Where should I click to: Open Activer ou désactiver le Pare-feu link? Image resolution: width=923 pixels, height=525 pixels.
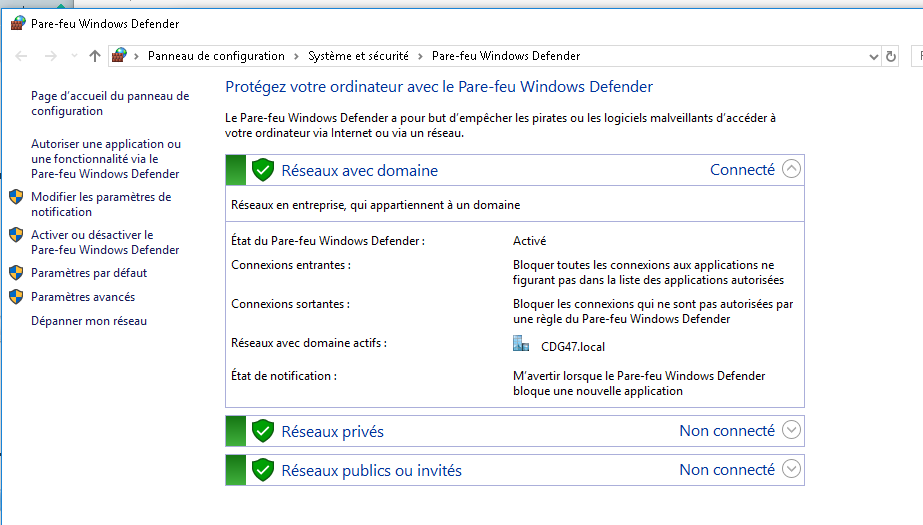[x=105, y=242]
